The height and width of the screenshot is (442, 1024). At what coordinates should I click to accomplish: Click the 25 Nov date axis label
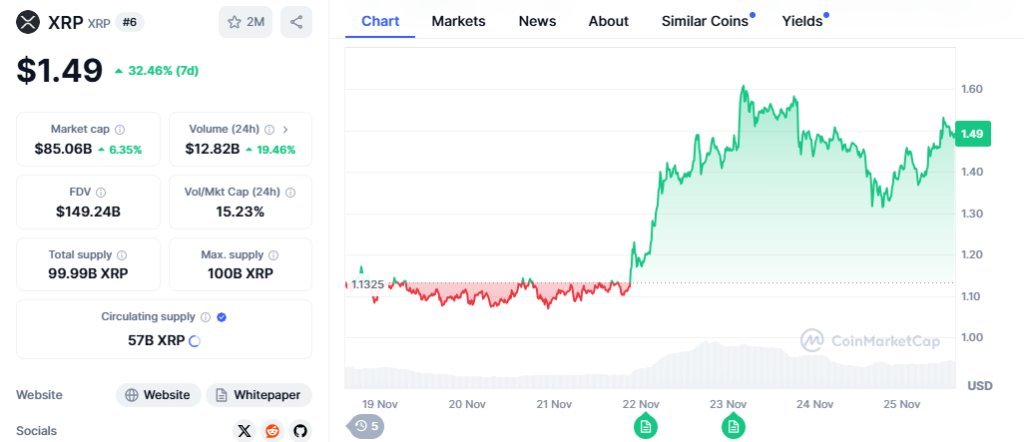pyautogui.click(x=901, y=404)
